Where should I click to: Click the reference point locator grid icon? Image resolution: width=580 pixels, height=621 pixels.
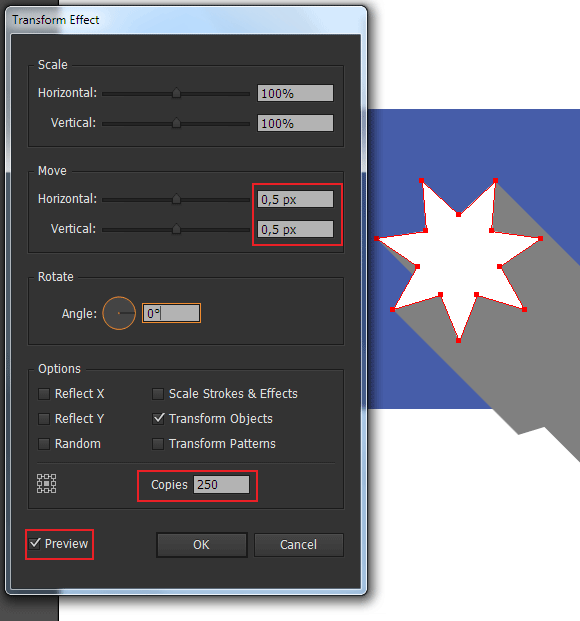pyautogui.click(x=46, y=484)
